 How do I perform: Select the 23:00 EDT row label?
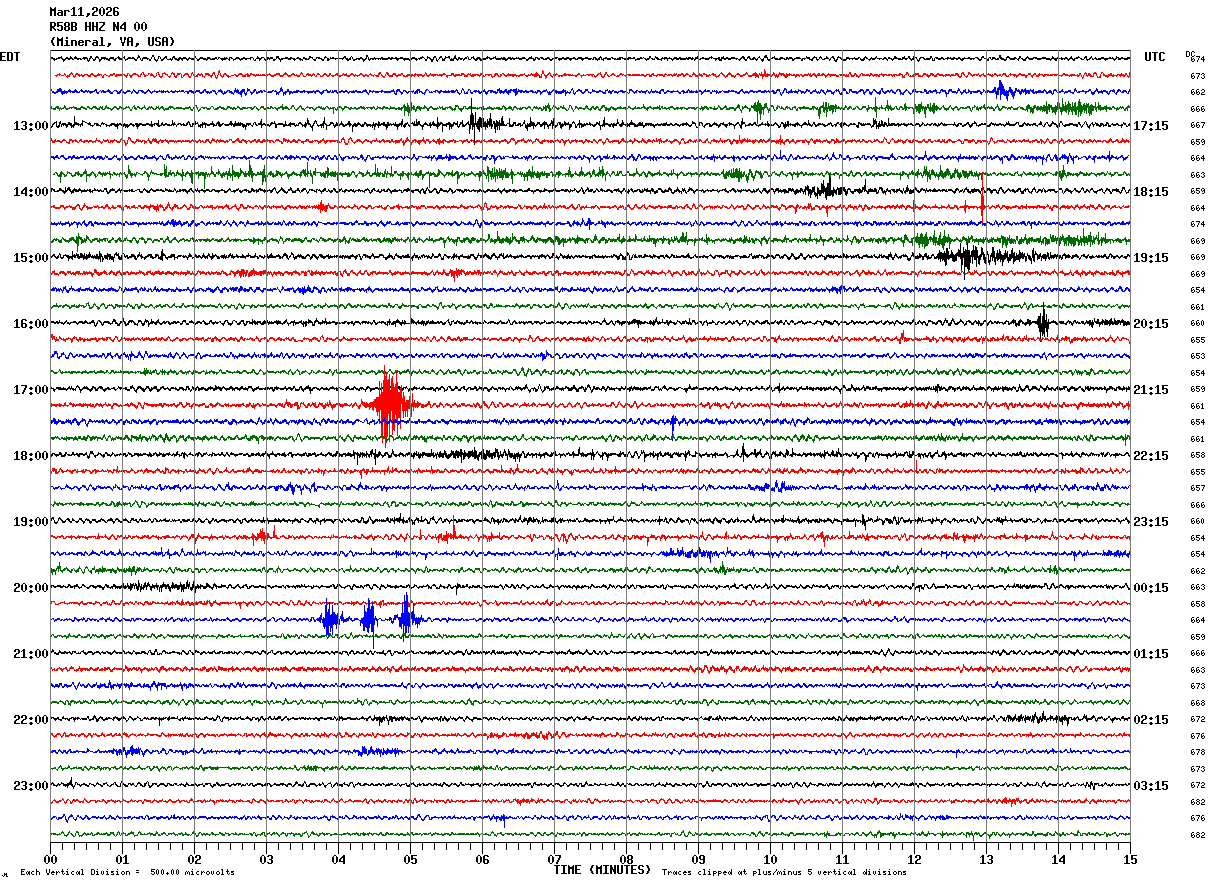click(x=30, y=786)
